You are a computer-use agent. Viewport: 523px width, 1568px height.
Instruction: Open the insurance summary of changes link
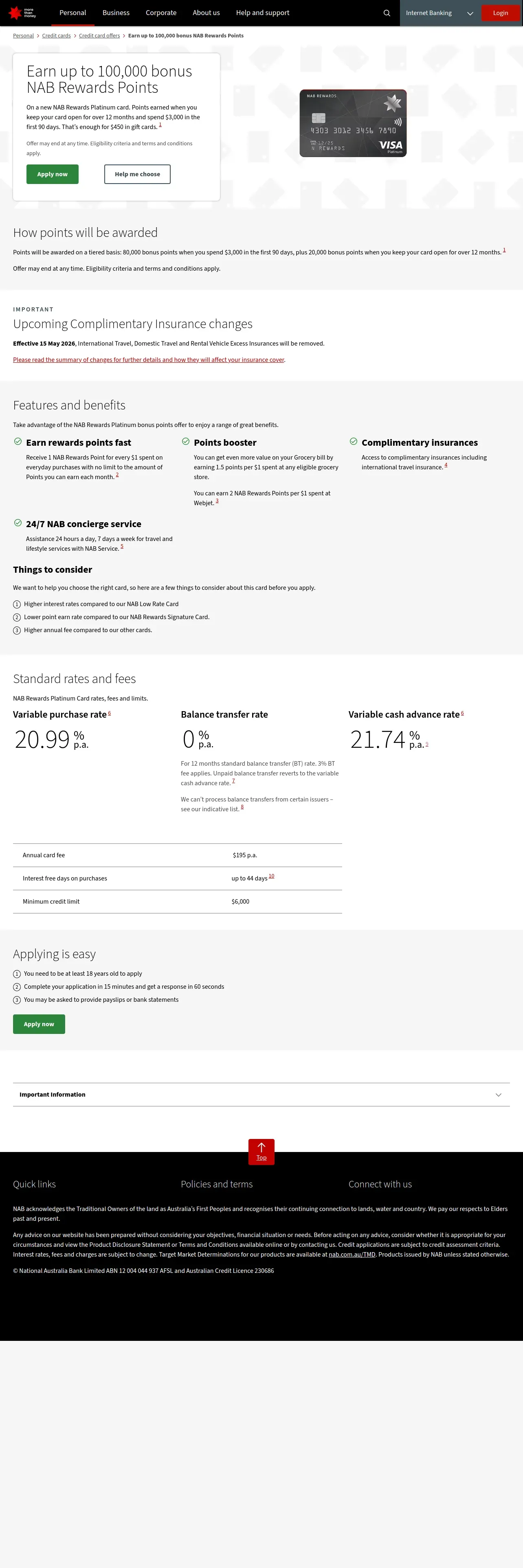pos(149,360)
